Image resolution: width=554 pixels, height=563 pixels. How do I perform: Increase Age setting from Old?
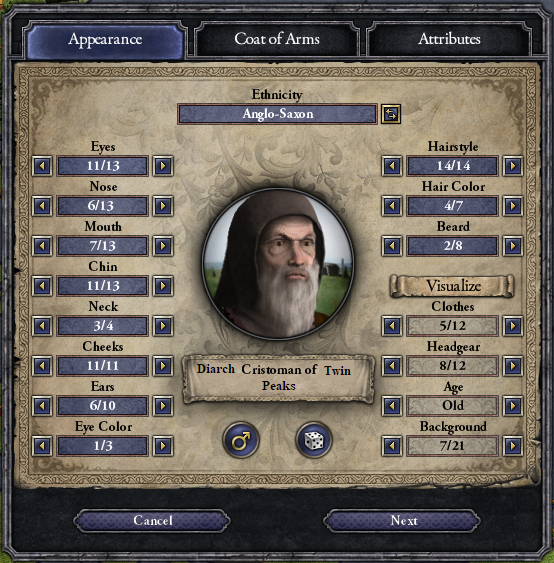point(512,406)
